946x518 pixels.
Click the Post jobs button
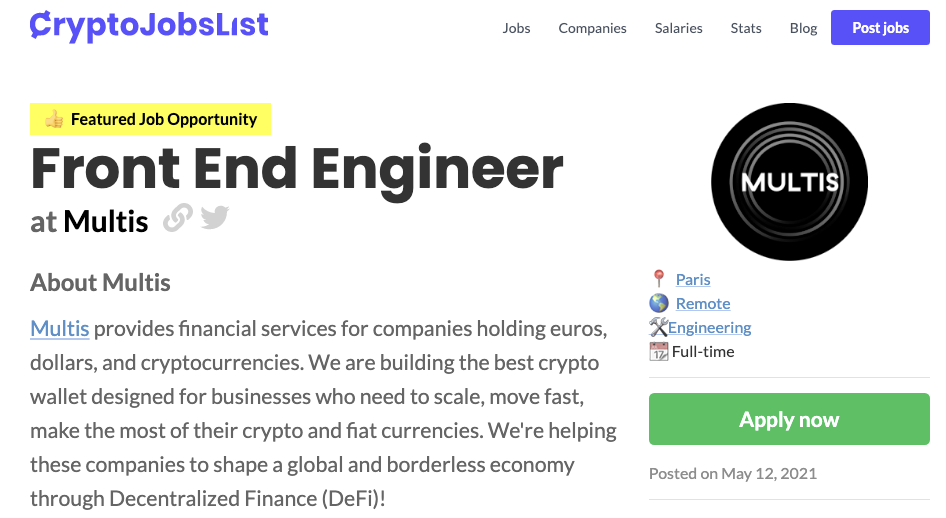pyautogui.click(x=880, y=28)
